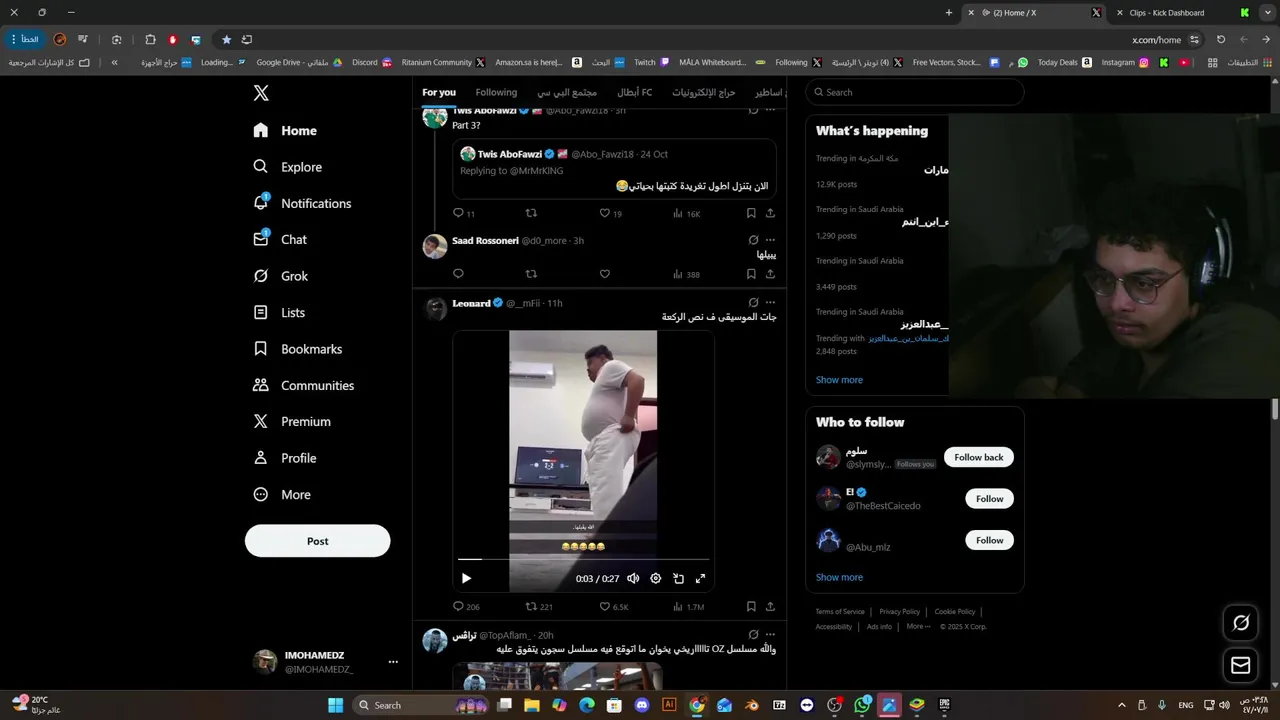Show hidden system tray icons
The height and width of the screenshot is (720, 1280).
[x=1121, y=705]
